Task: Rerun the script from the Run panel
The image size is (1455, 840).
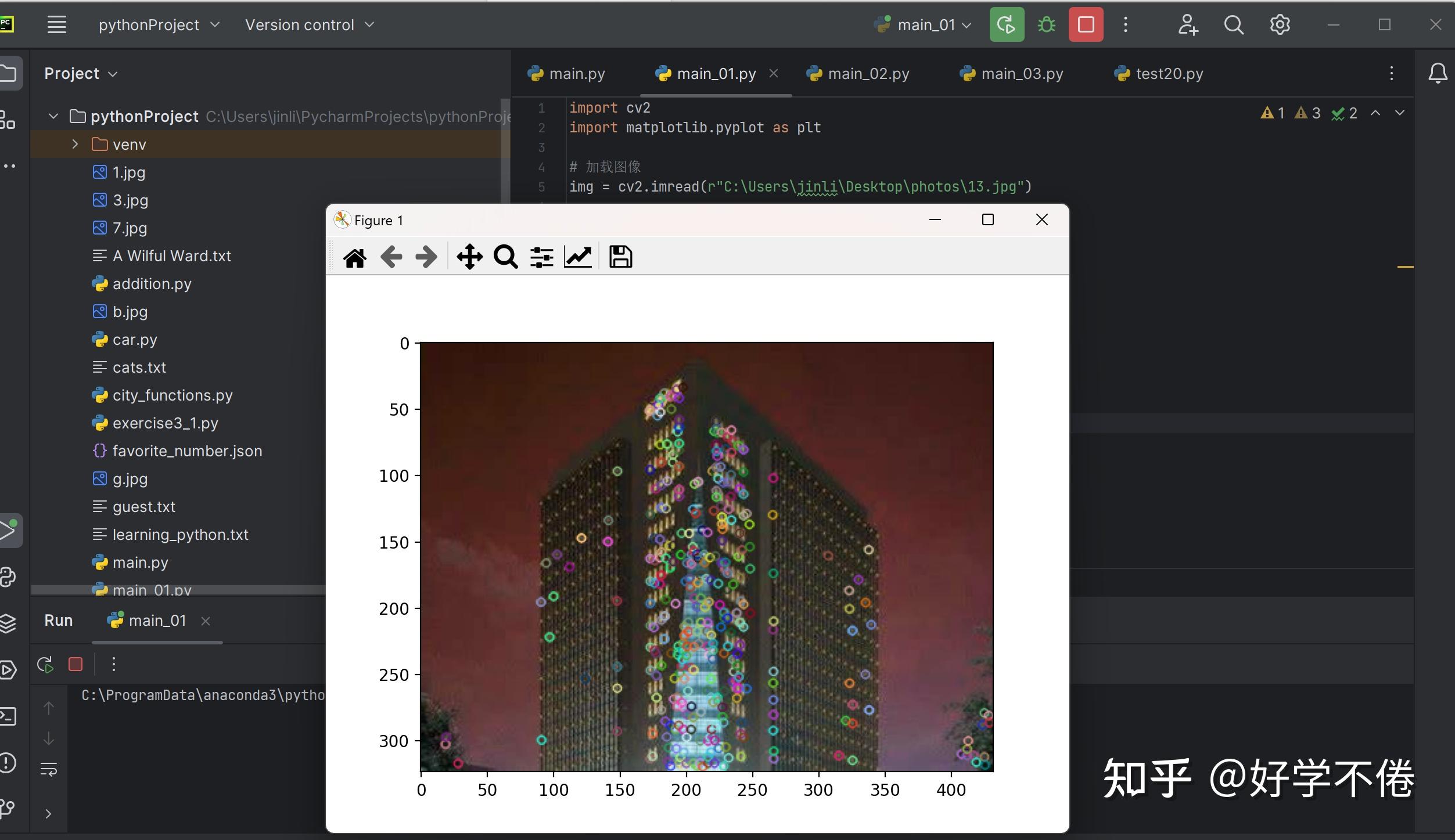Action: (x=45, y=664)
